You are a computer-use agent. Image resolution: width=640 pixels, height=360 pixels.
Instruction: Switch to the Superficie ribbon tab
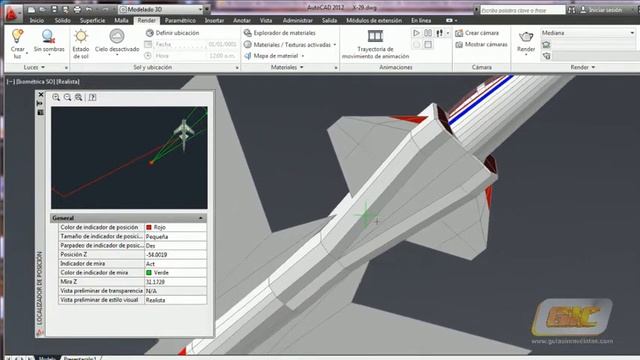pyautogui.click(x=92, y=20)
